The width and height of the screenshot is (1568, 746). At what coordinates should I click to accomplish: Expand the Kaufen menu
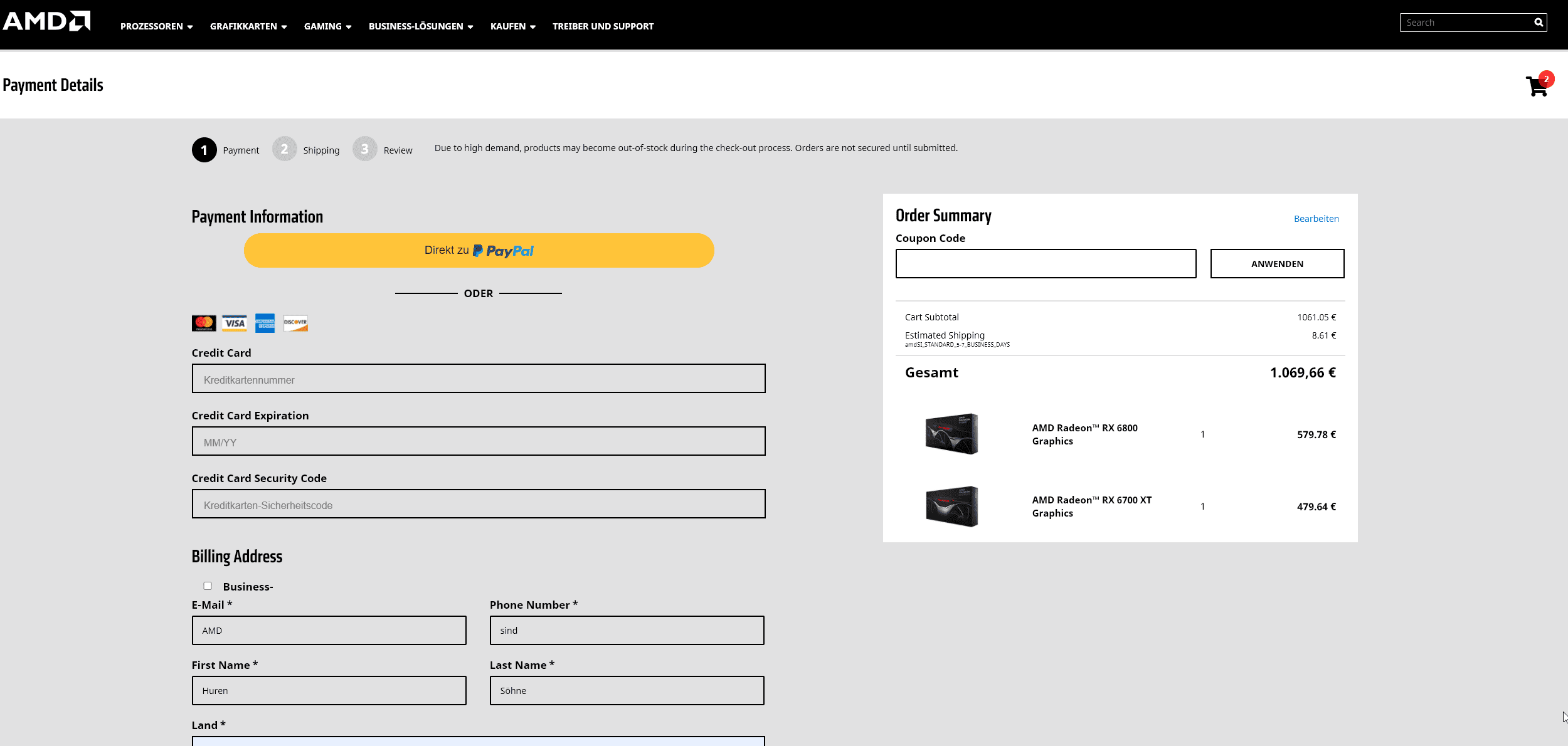pos(513,26)
